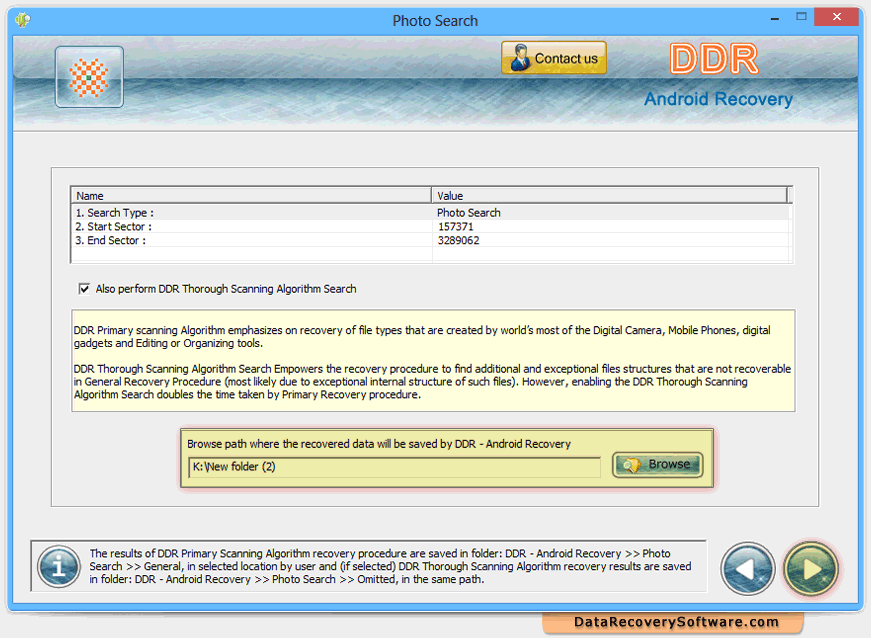This screenshot has width=871, height=638.
Task: Minimize the Photo Search window
Action: click(x=775, y=18)
